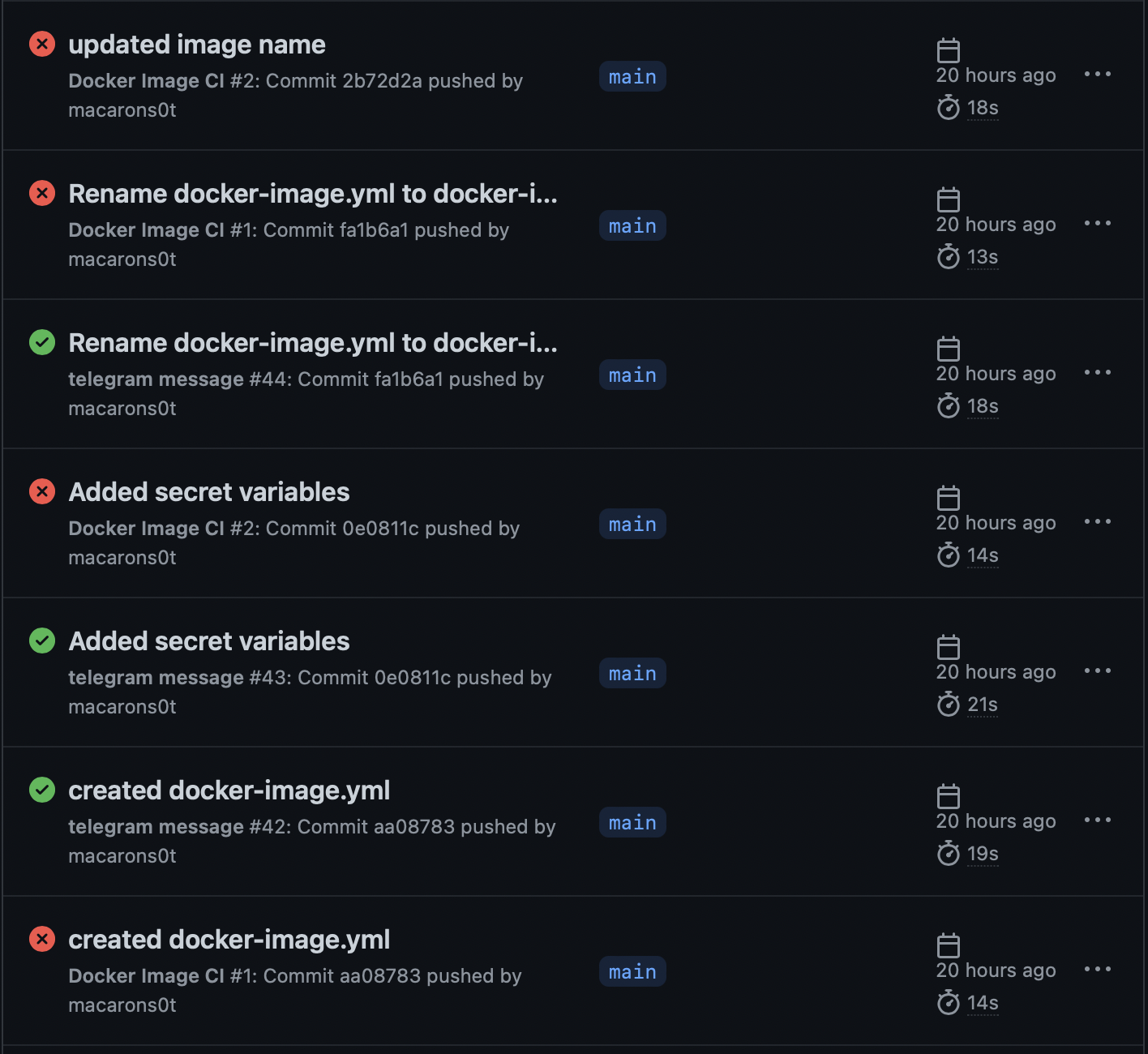Click the 18s duration link on the top run
The width and height of the screenshot is (1148, 1054).
(983, 108)
